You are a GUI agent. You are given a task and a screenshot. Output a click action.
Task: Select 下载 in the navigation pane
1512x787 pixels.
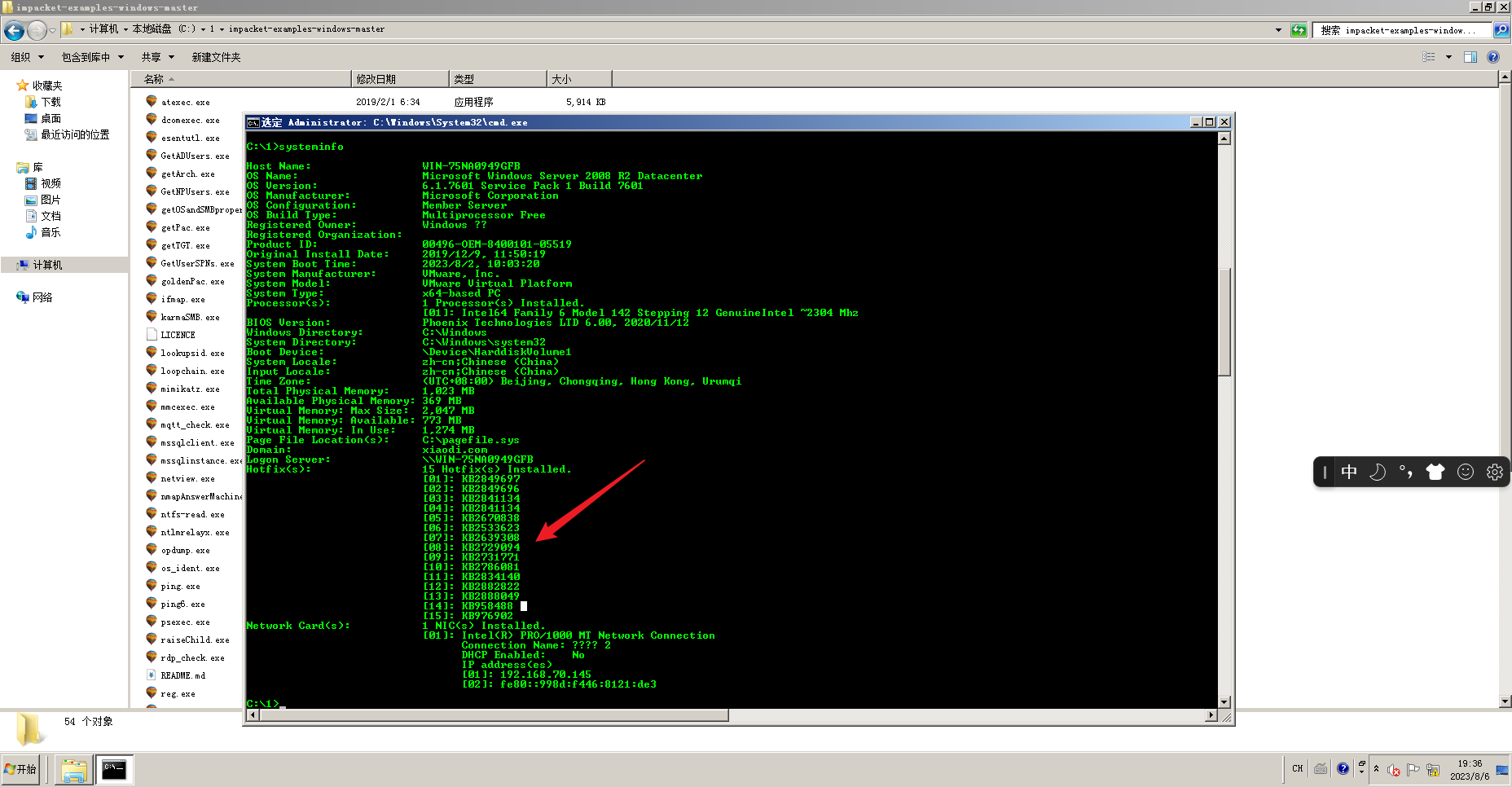coord(51,102)
